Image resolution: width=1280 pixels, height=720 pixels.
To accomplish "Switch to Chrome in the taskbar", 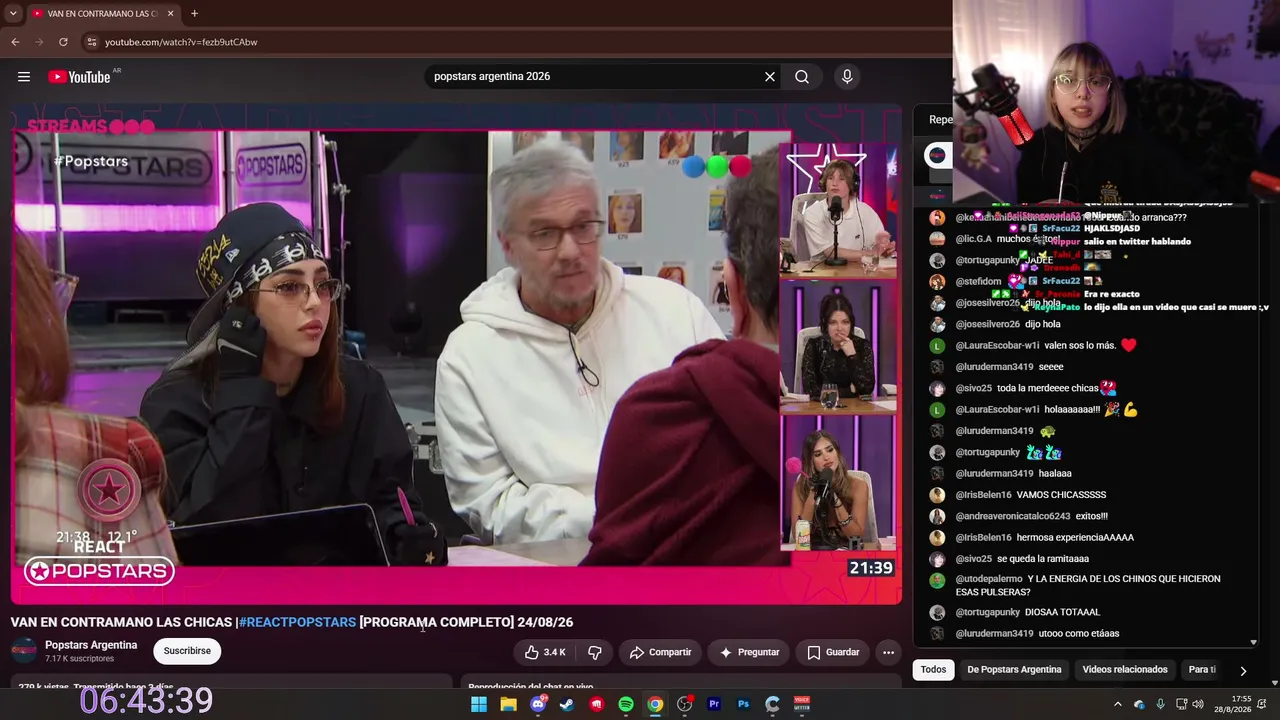I will click(655, 704).
